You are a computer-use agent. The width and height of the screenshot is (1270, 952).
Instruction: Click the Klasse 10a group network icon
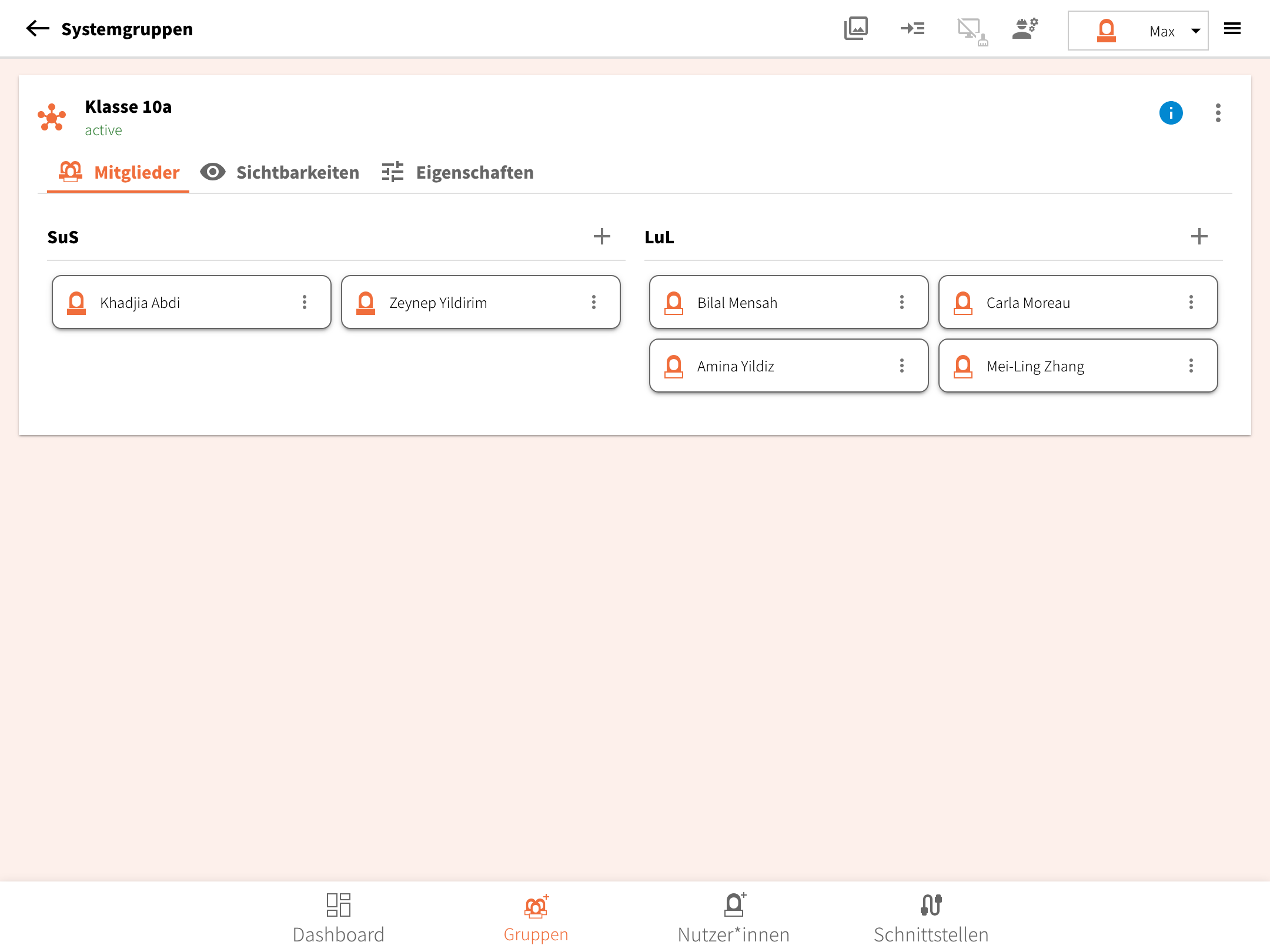click(x=52, y=118)
